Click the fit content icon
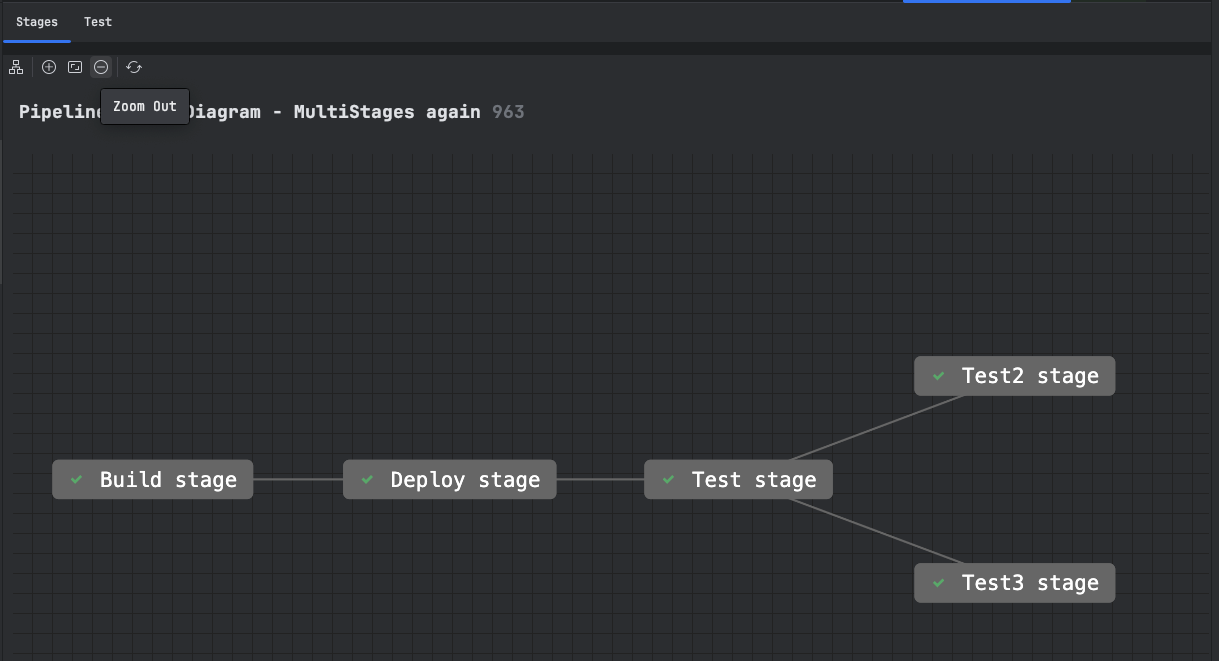The image size is (1219, 661). tap(75, 67)
